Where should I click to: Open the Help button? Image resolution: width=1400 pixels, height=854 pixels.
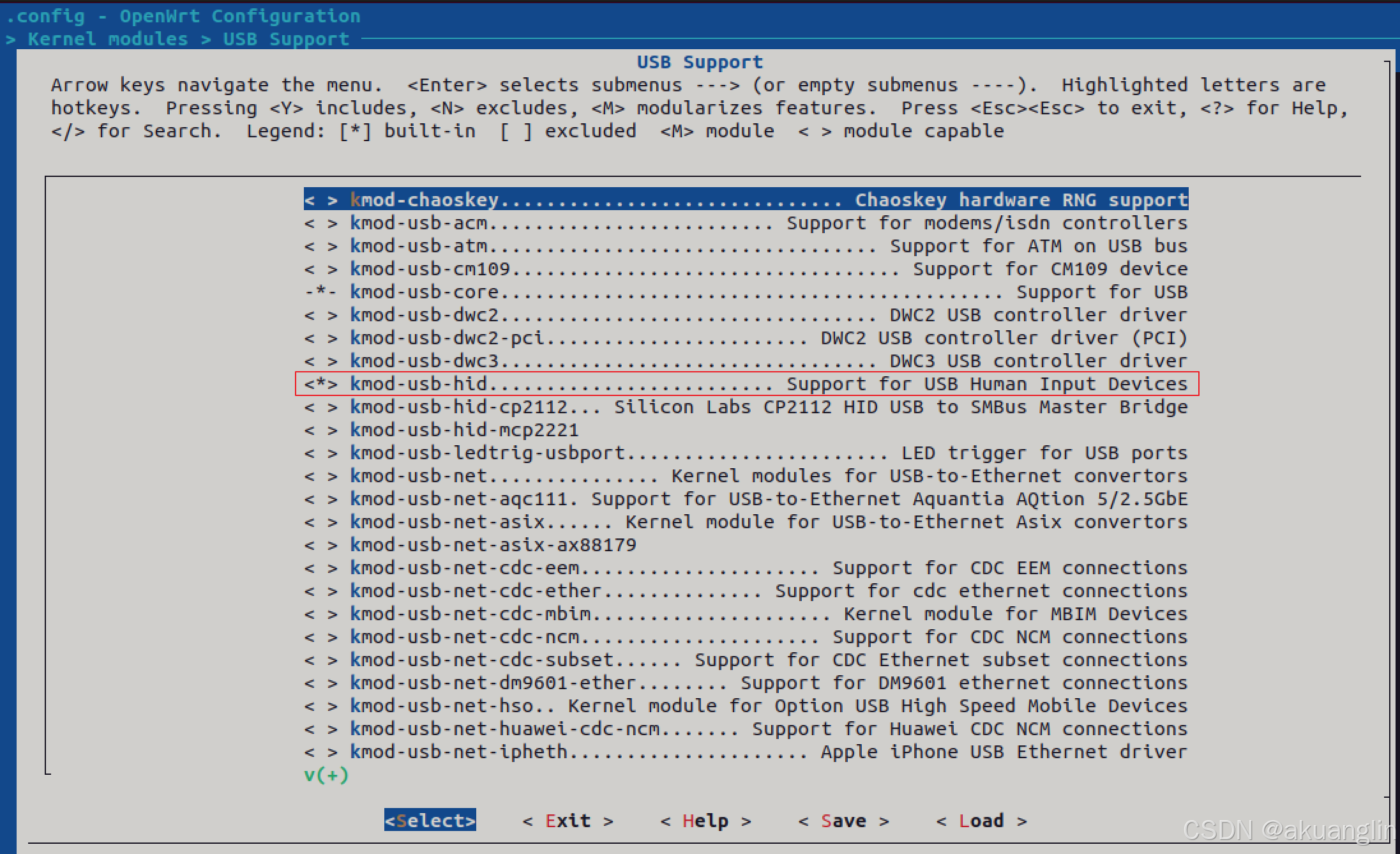(x=705, y=820)
